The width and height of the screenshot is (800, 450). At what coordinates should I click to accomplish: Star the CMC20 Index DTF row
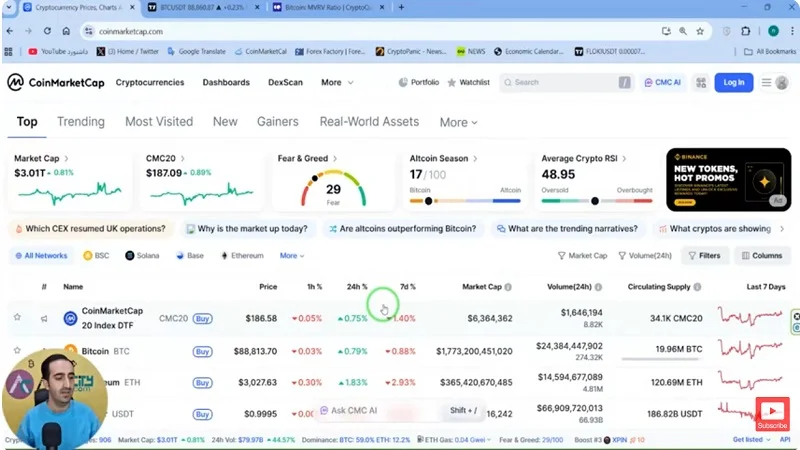17,318
